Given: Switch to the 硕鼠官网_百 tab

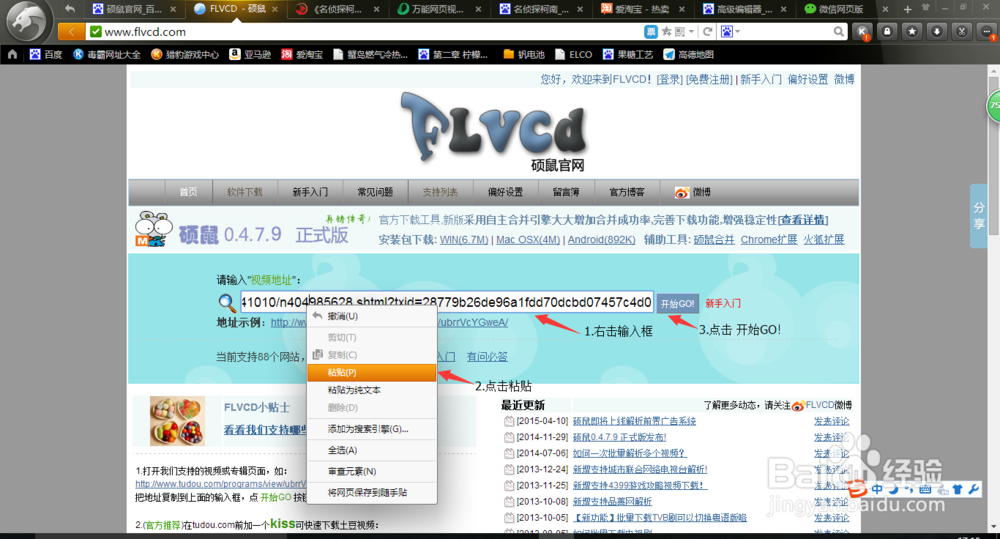Looking at the screenshot, I should tap(133, 9).
